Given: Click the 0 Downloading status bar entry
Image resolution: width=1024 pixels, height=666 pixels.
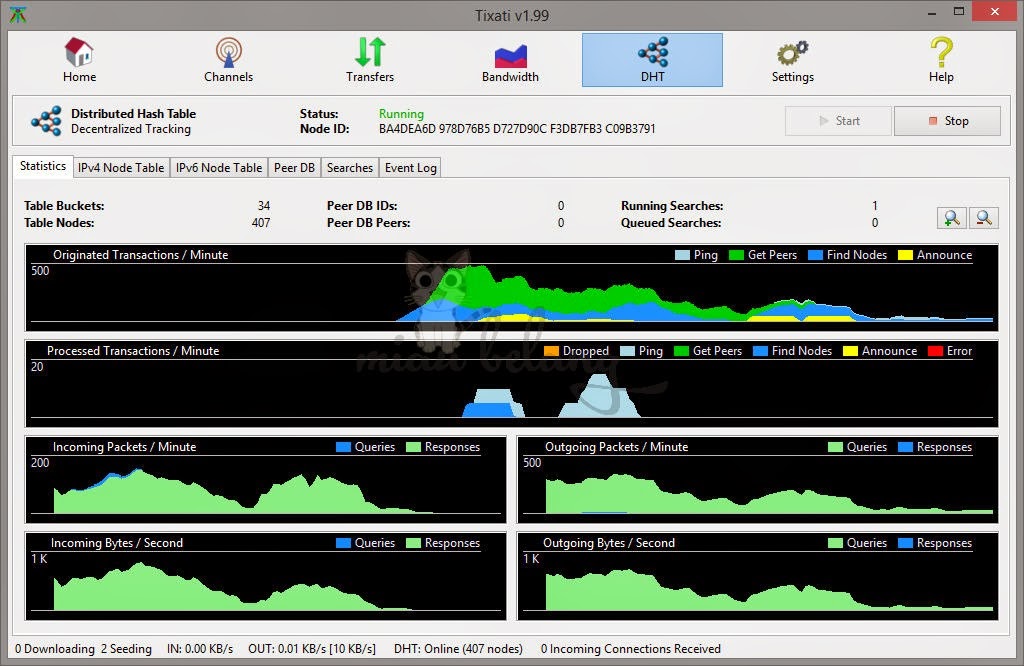Looking at the screenshot, I should point(55,649).
